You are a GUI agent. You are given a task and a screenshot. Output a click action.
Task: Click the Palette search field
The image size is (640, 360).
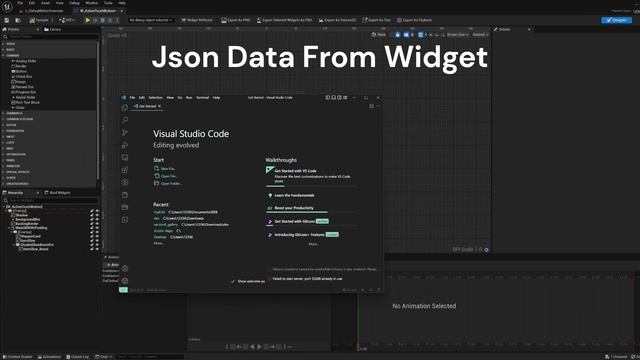(51, 37)
